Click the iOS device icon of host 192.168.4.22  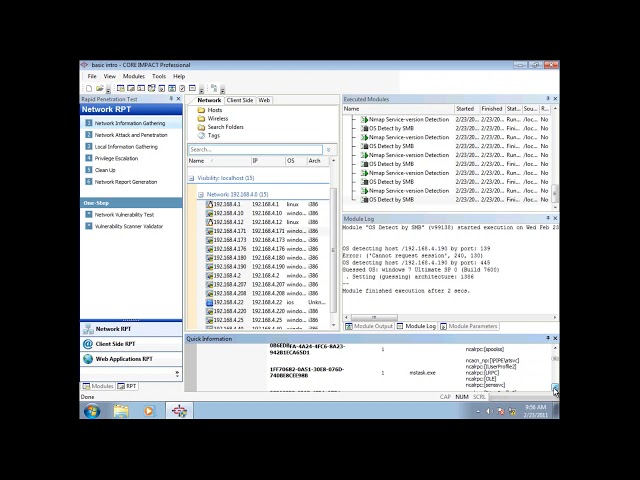pos(209,302)
